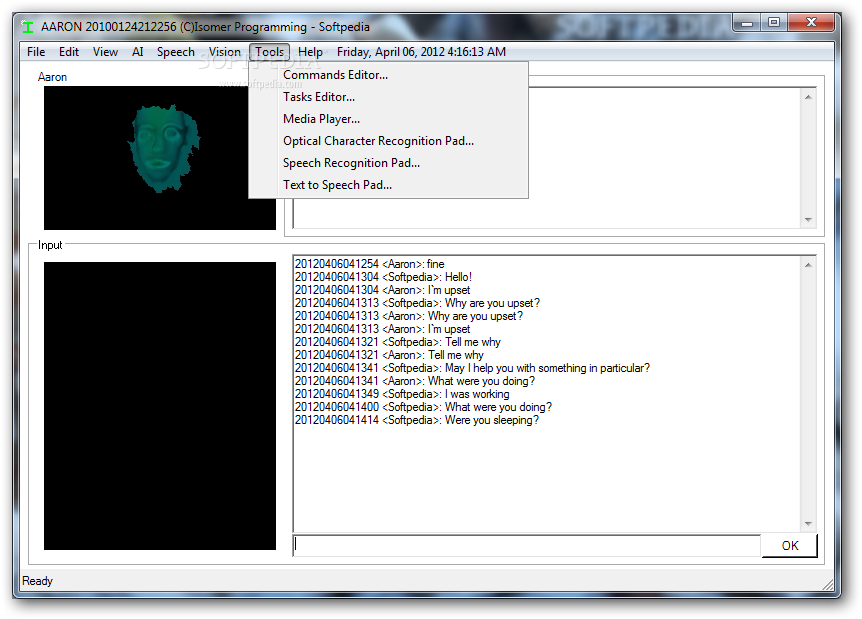The image size is (862, 619).
Task: Minimize the AARON window
Action: (747, 23)
